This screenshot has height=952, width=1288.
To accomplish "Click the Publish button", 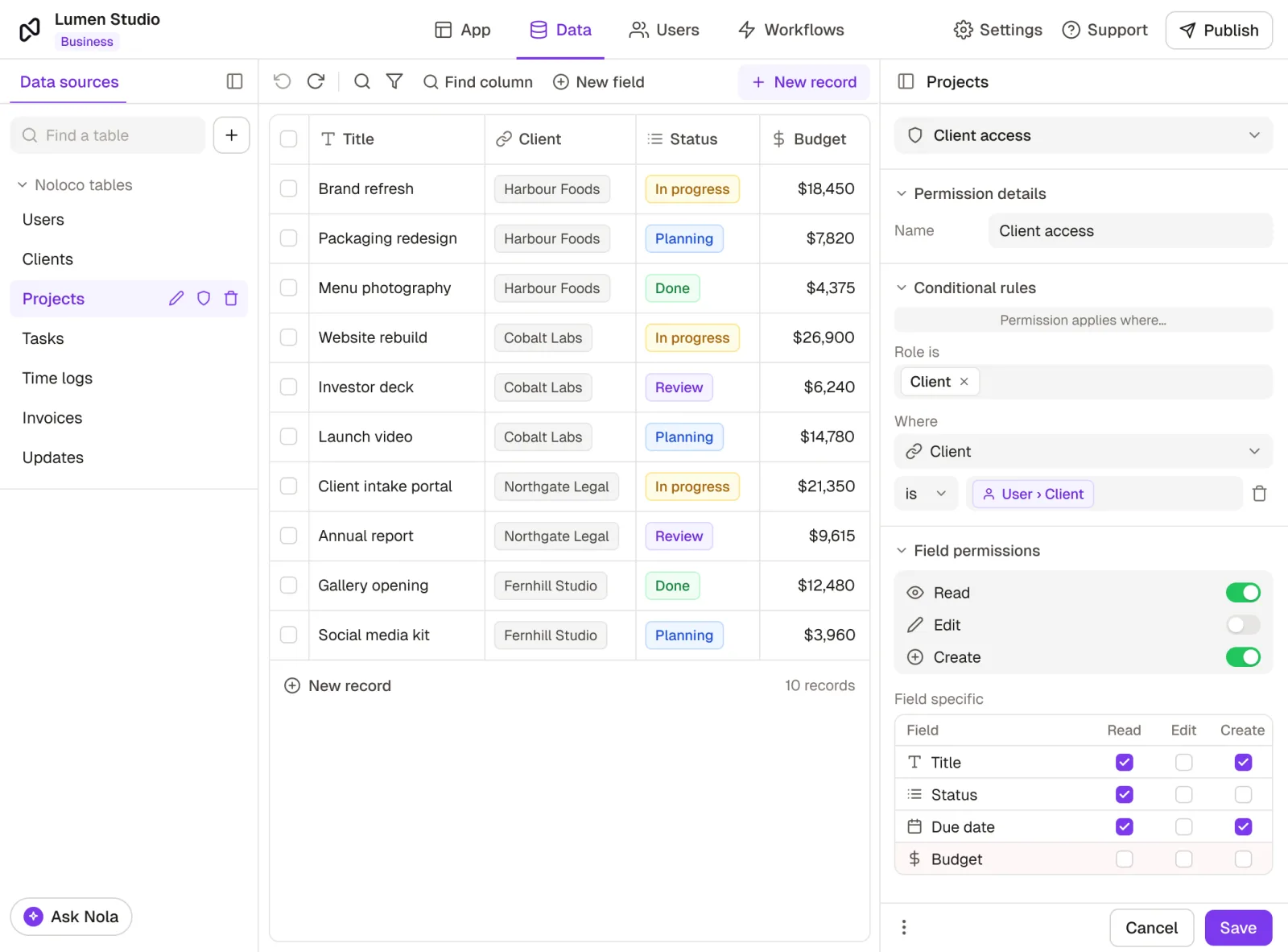I will click(1219, 30).
